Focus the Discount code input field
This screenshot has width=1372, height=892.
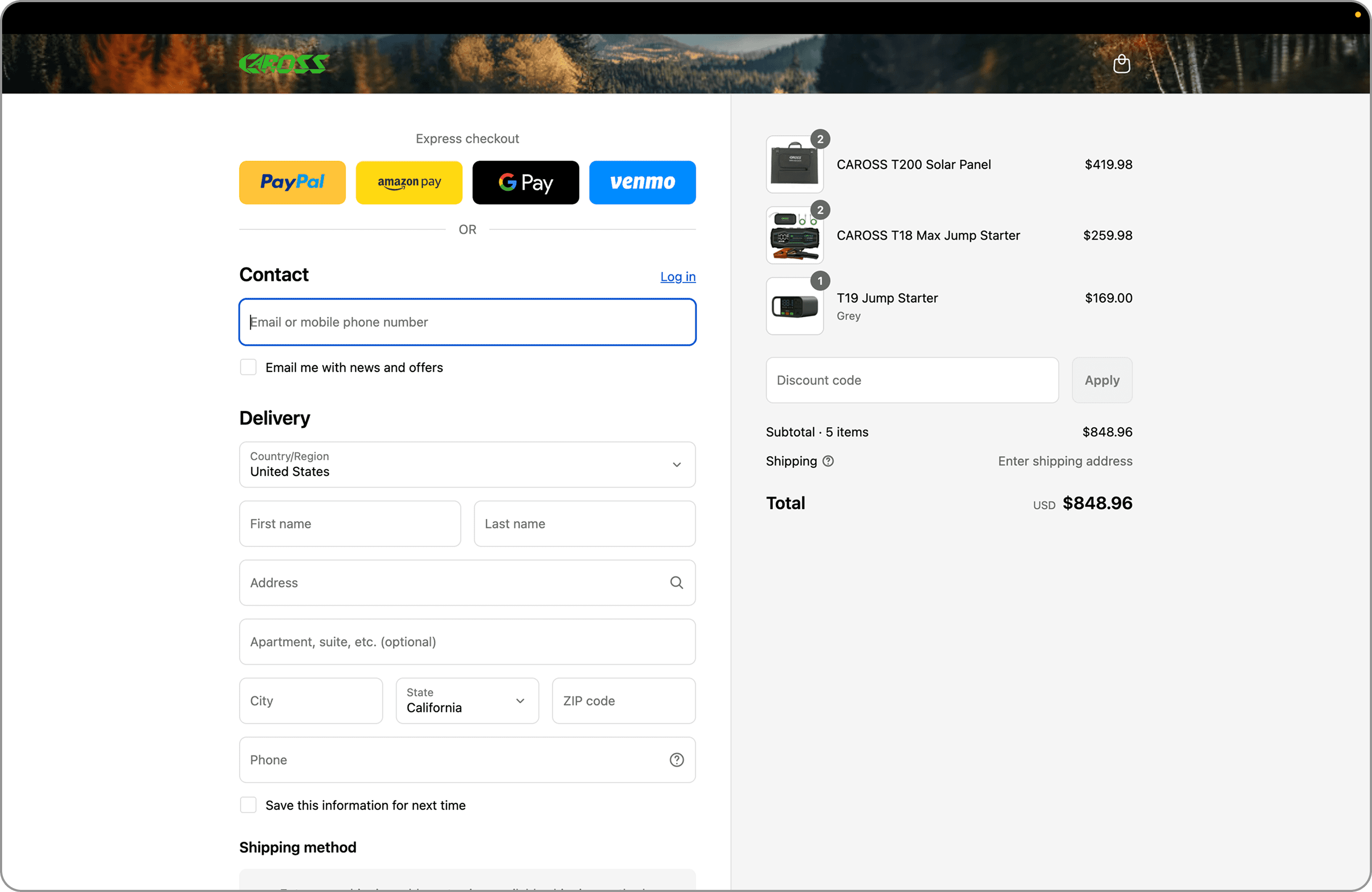coord(912,380)
